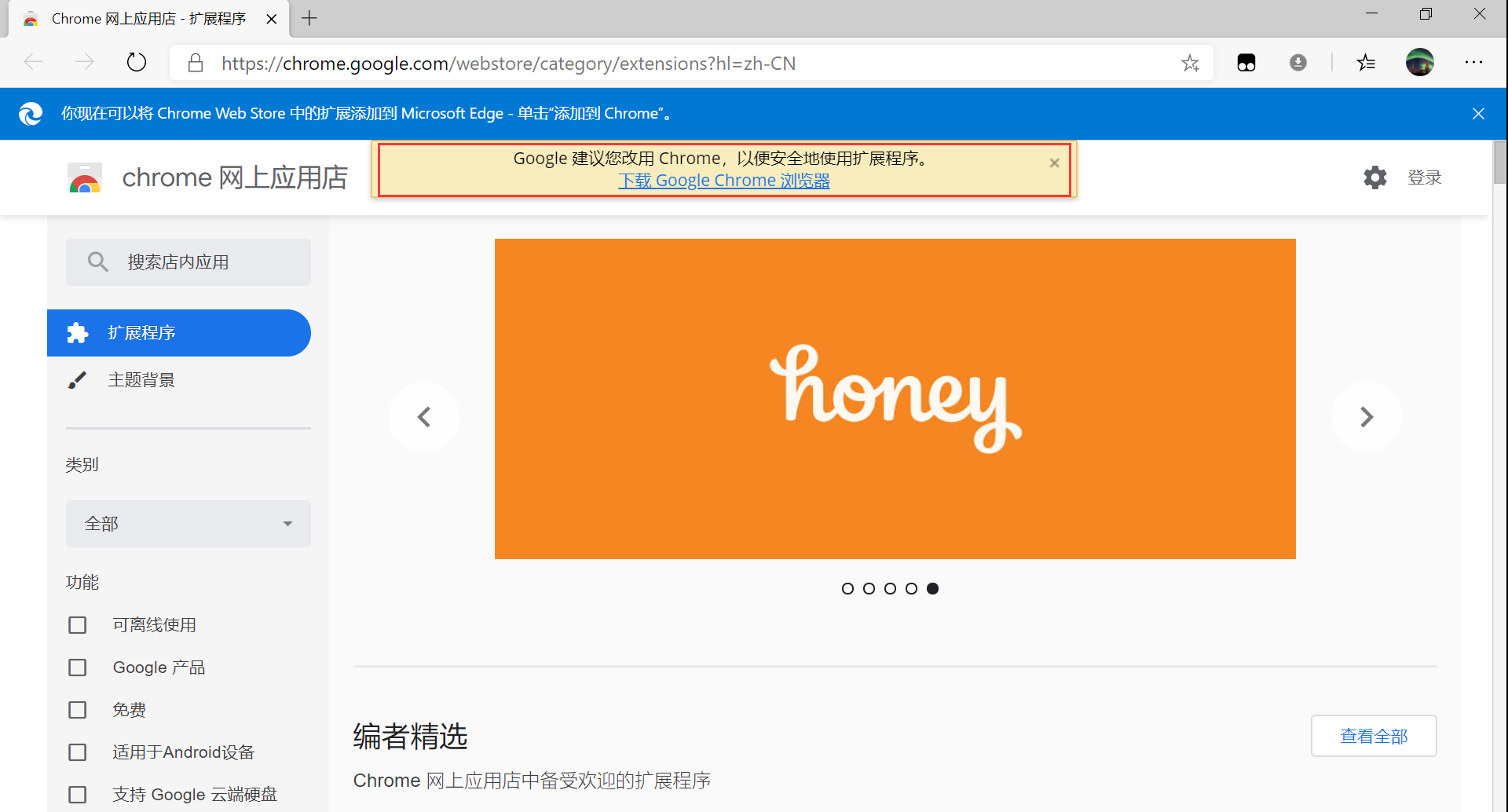The height and width of the screenshot is (812, 1508).
Task: Check the 适用于Android设备 checkbox
Action: 78,752
